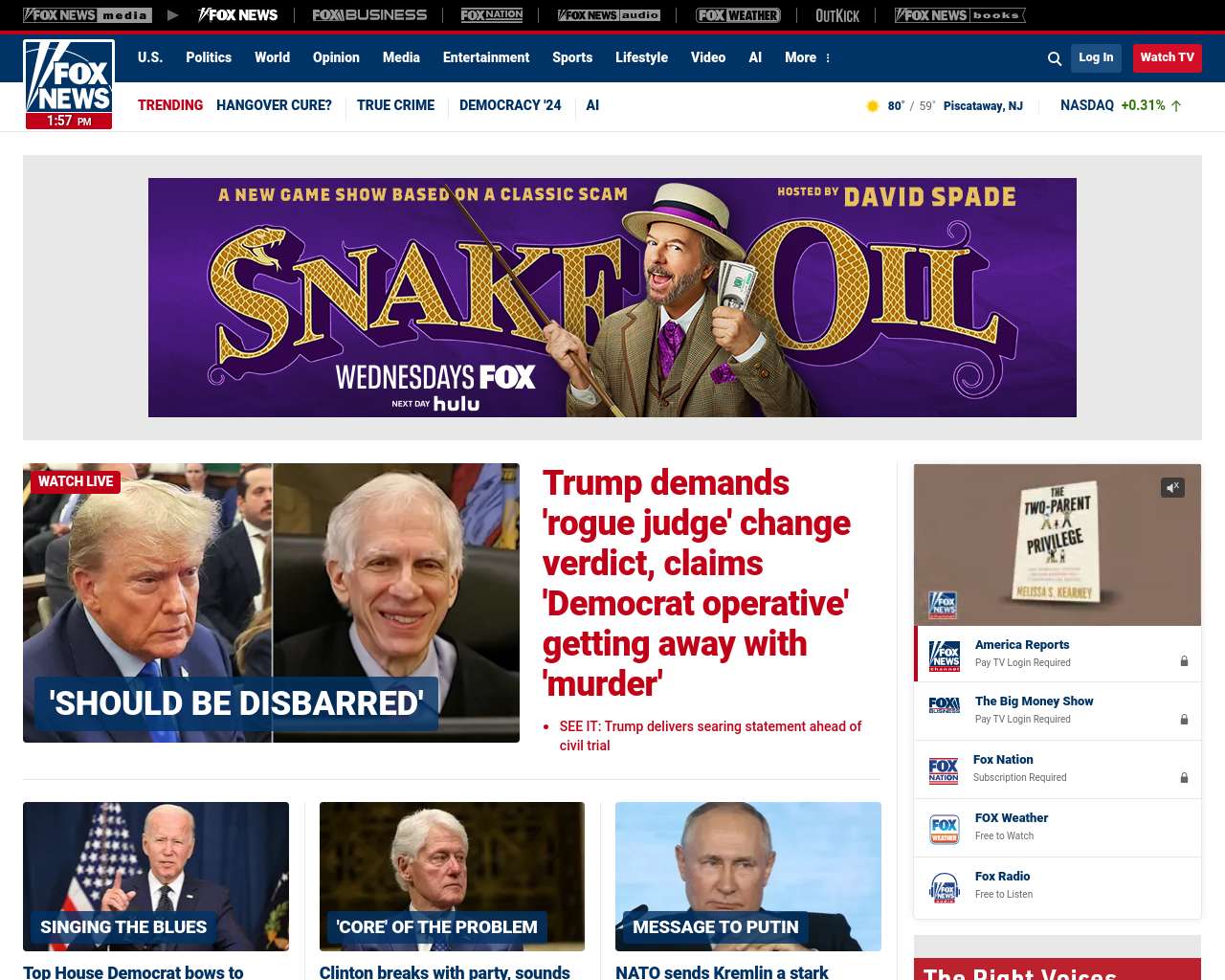Open SEE IT: Trump delivers searing statement link

[710, 736]
